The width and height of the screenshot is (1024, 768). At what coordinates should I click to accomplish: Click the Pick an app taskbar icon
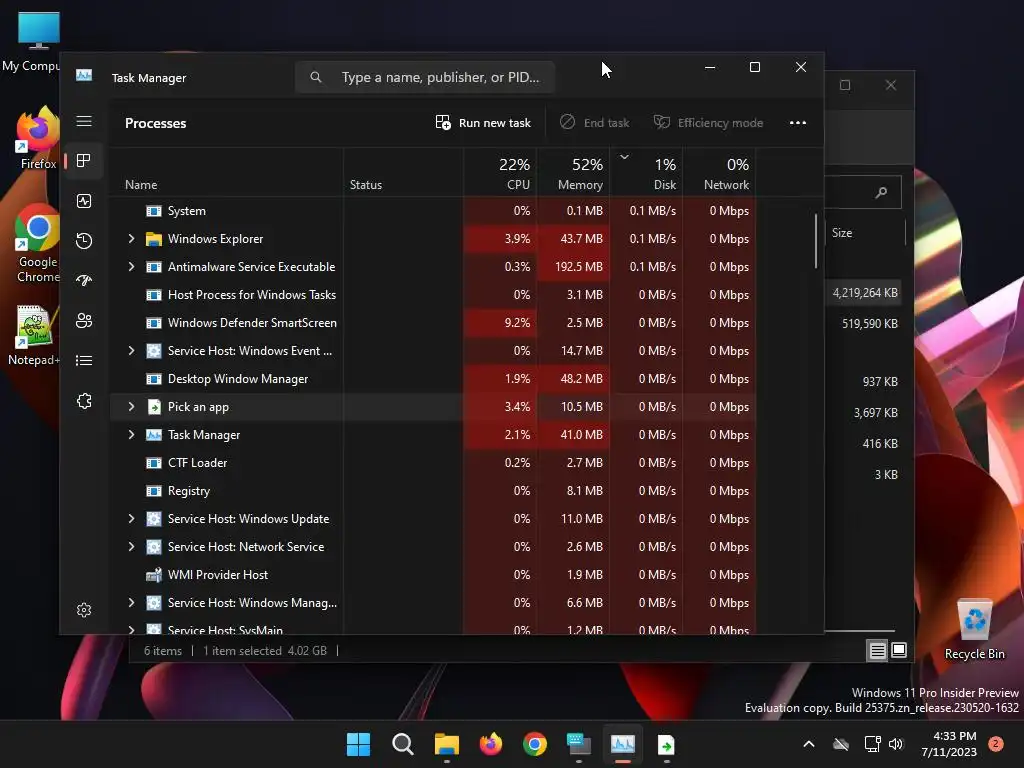pyautogui.click(x=666, y=744)
